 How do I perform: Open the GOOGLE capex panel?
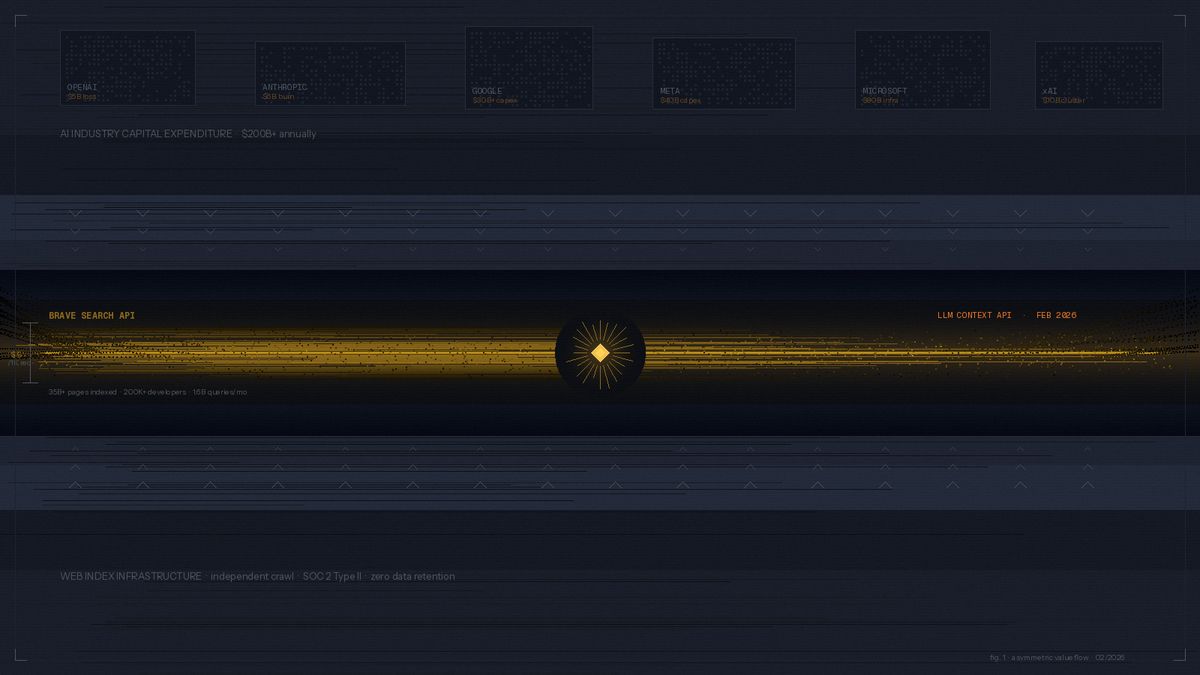pyautogui.click(x=529, y=67)
